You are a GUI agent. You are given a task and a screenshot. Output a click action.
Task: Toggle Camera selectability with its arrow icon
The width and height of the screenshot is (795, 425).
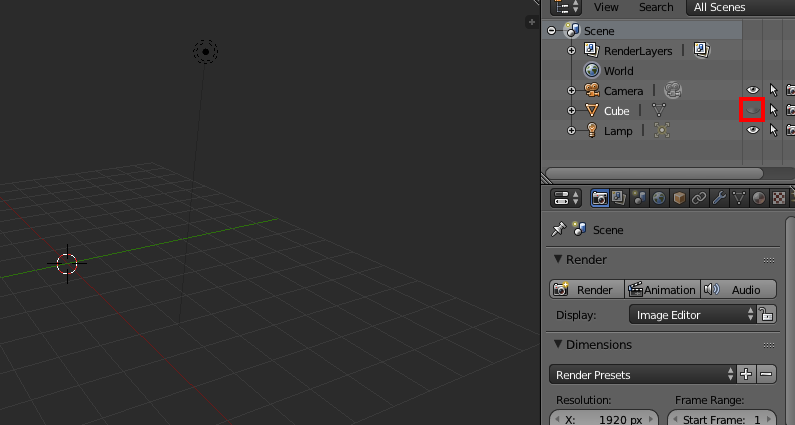tap(773, 90)
